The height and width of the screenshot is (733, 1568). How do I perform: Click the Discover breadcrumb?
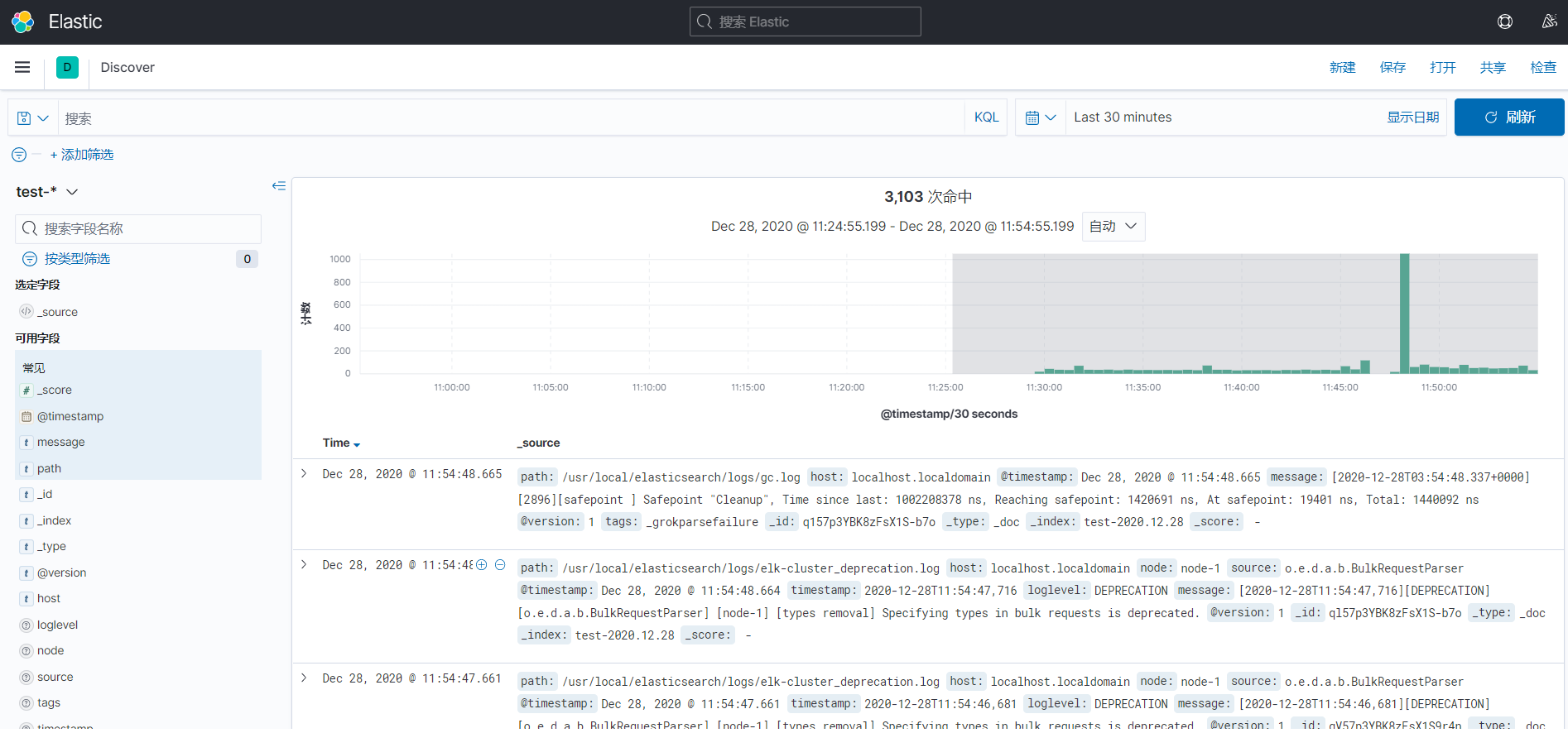(x=127, y=68)
